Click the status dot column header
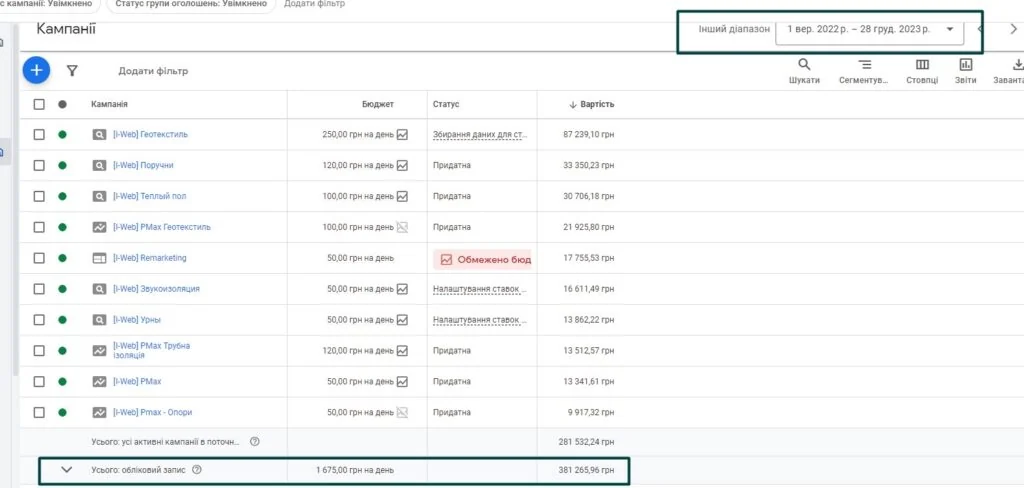Viewport: 1024px width, 488px height. coord(62,104)
